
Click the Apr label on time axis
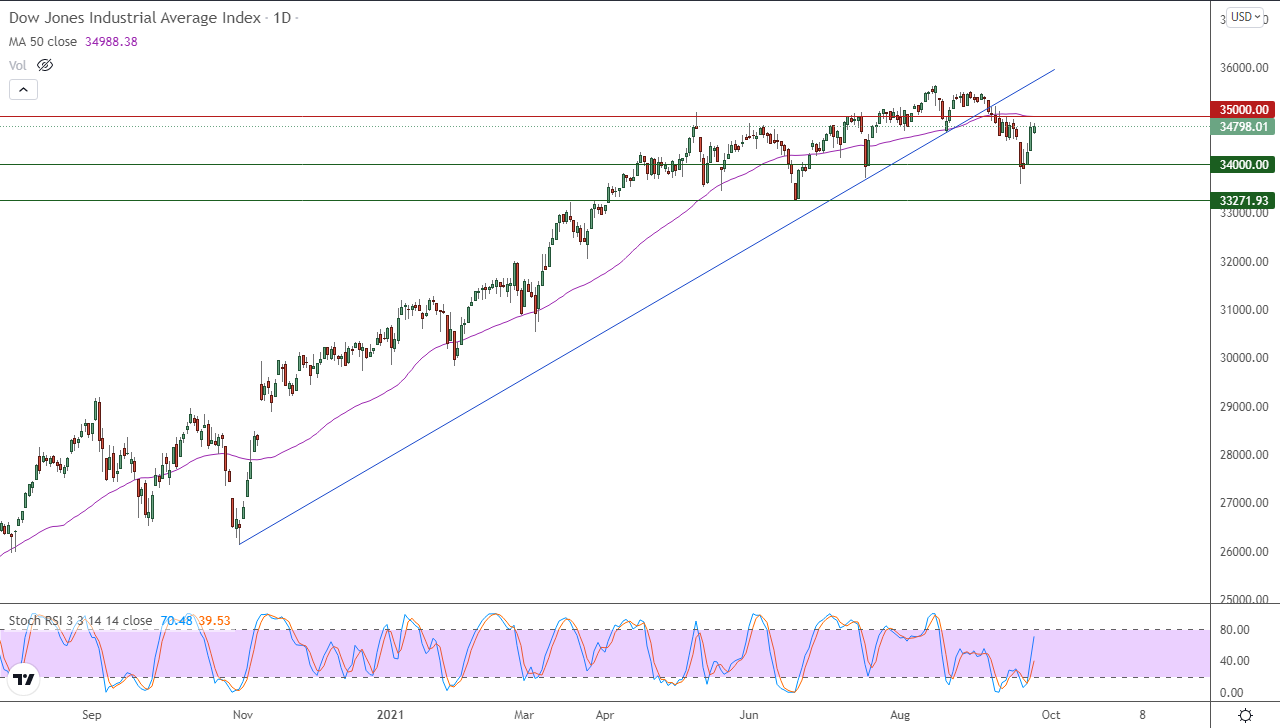pyautogui.click(x=606, y=715)
